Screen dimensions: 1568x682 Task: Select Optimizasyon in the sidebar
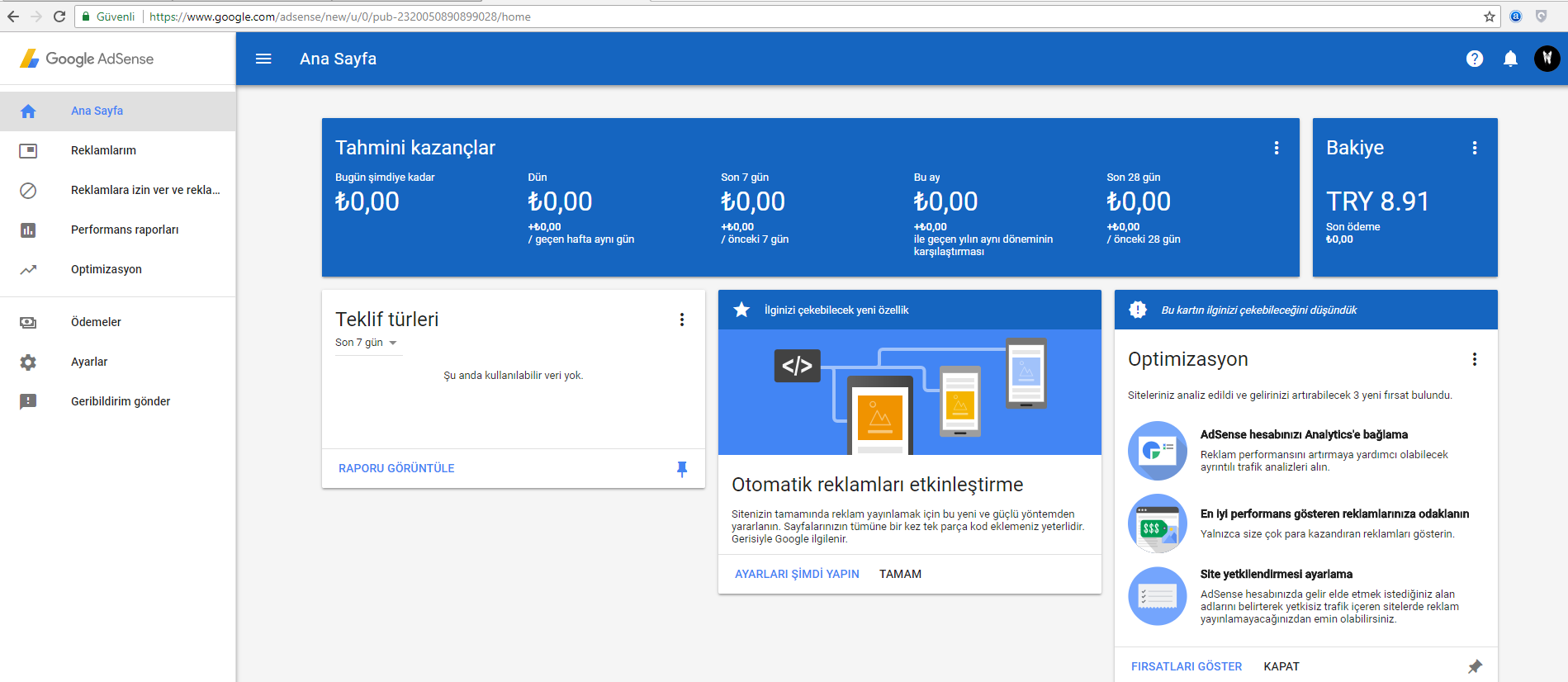pos(117,269)
